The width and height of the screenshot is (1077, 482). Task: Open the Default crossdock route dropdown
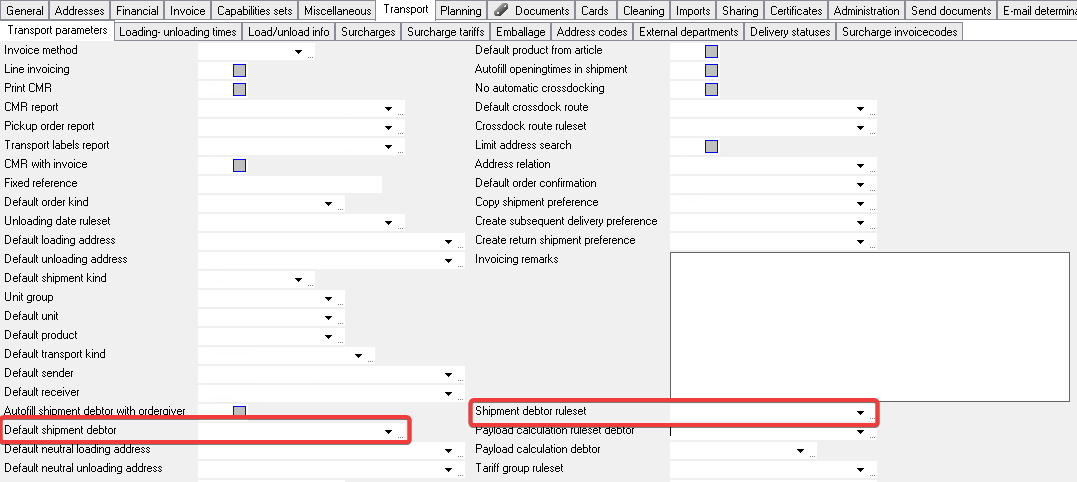[859, 108]
